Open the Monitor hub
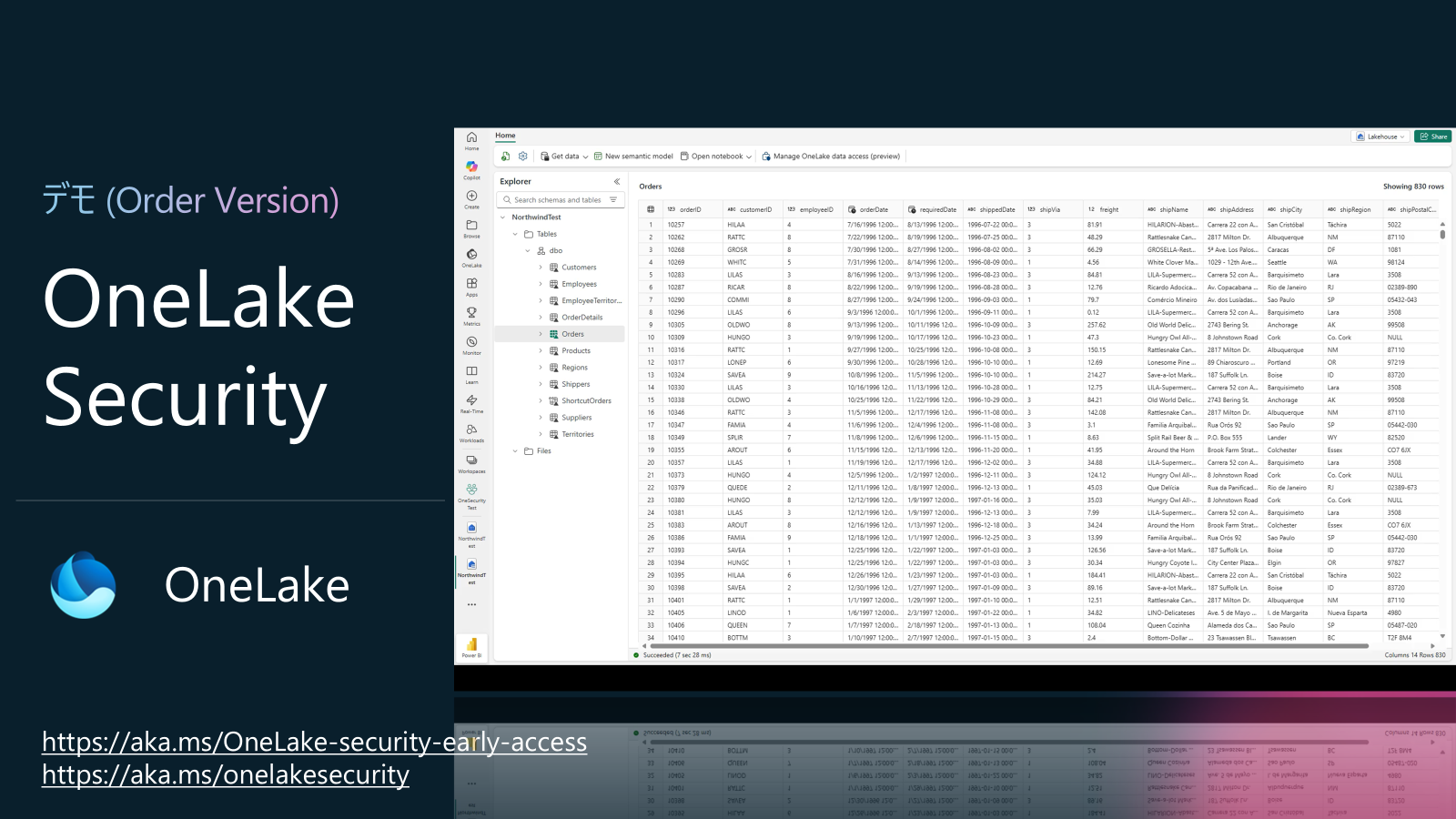Viewport: 1456px width, 819px height. click(471, 344)
